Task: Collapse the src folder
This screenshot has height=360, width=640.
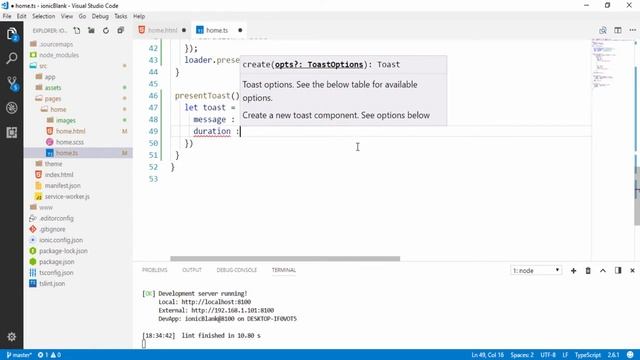Action: 43,66
